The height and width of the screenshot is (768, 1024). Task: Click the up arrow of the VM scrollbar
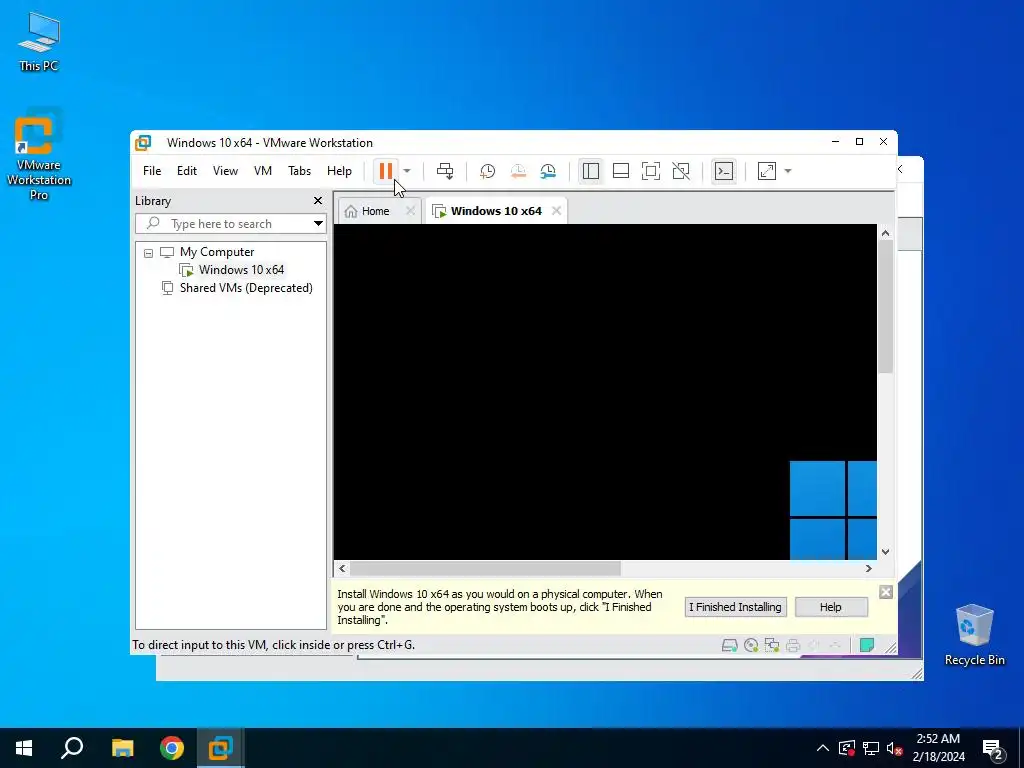[x=886, y=233]
